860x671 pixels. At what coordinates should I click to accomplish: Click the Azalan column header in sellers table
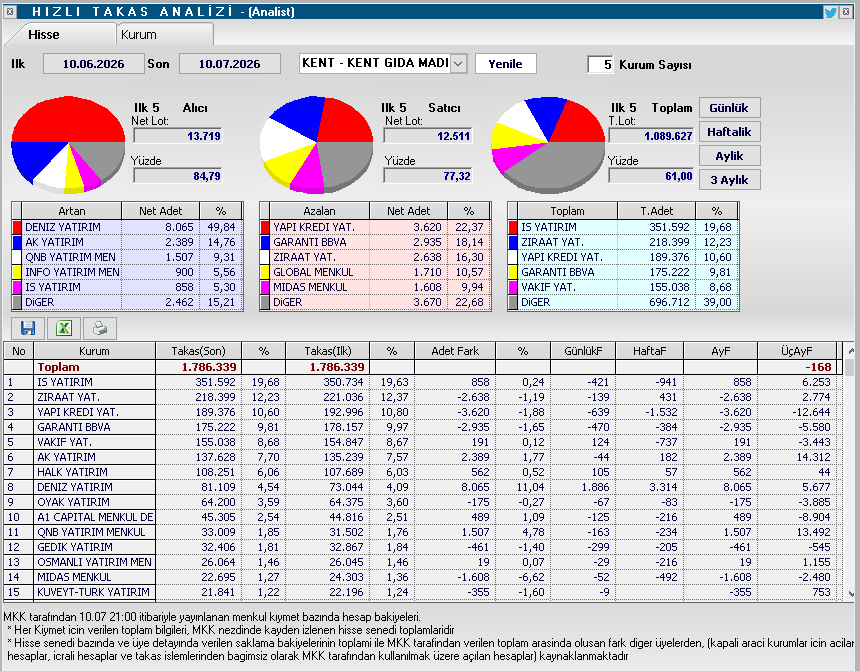click(320, 211)
